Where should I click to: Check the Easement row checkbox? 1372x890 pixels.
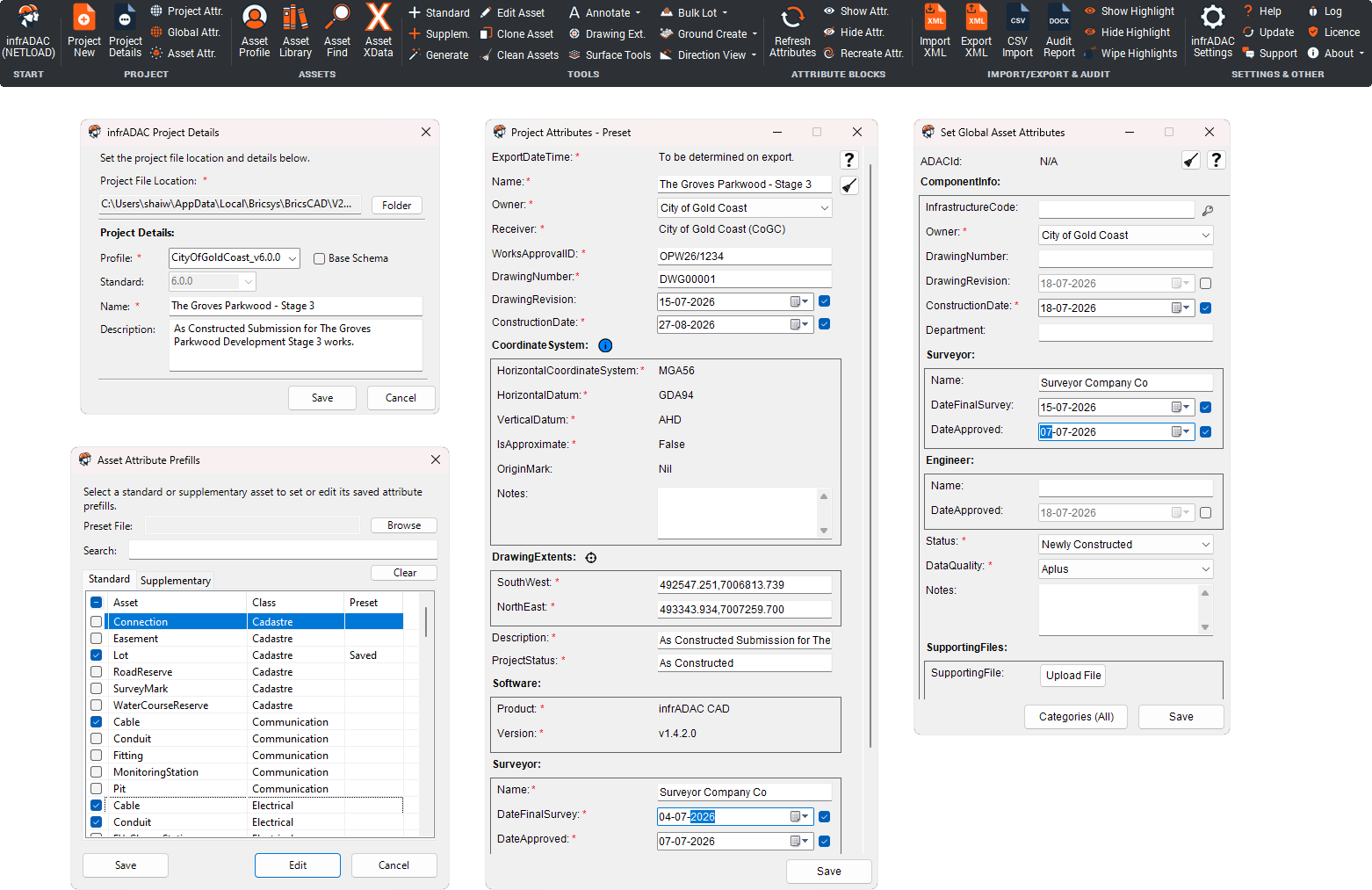click(97, 639)
